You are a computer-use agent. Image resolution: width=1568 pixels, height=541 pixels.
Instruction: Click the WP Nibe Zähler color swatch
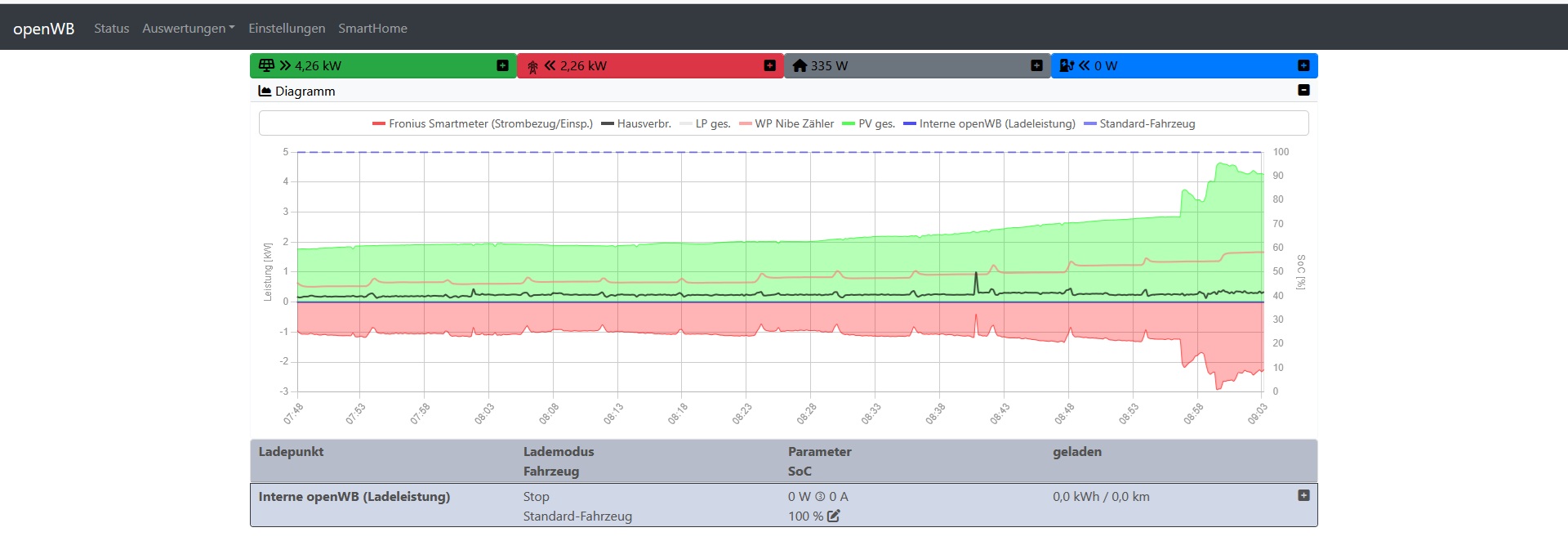[745, 124]
